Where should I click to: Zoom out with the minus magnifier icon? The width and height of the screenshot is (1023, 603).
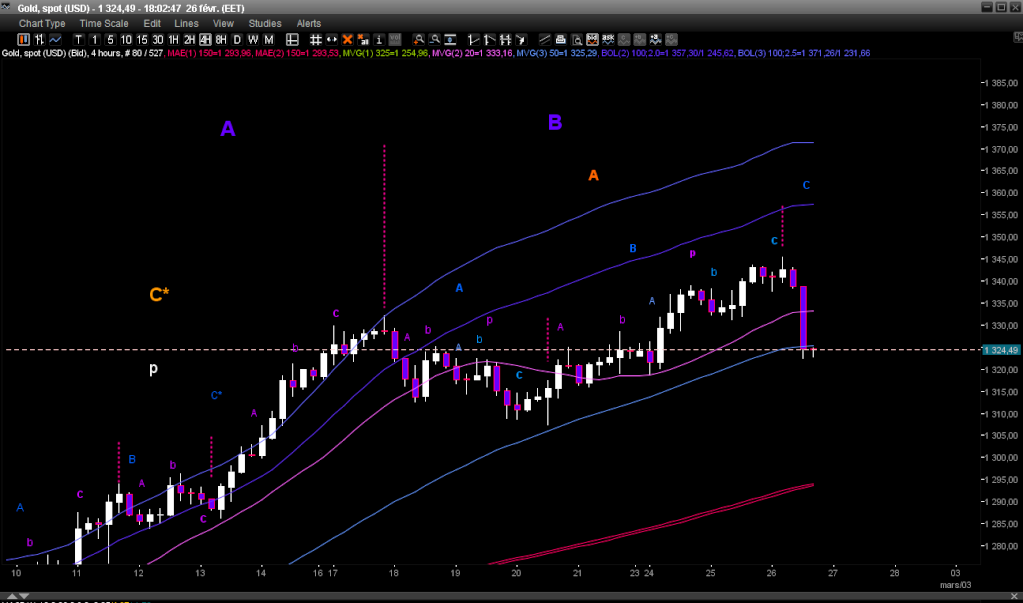pyautogui.click(x=435, y=39)
